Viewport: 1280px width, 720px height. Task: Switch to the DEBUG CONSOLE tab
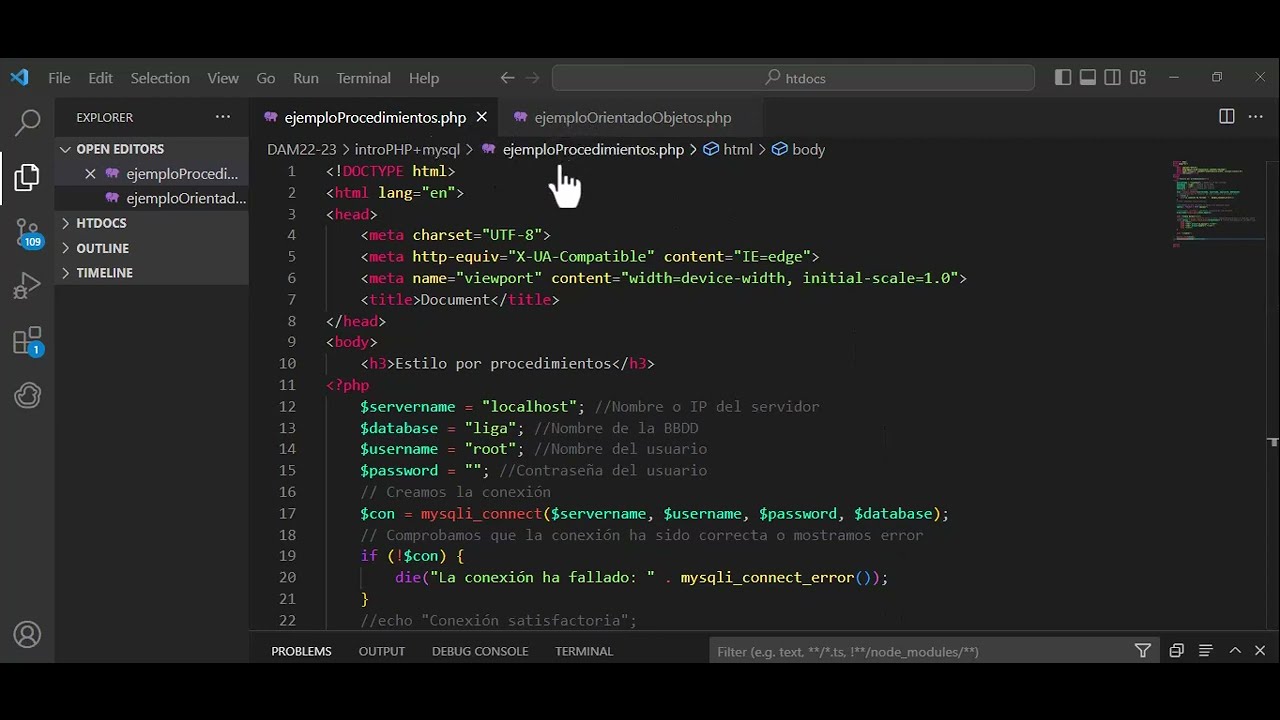click(x=480, y=651)
